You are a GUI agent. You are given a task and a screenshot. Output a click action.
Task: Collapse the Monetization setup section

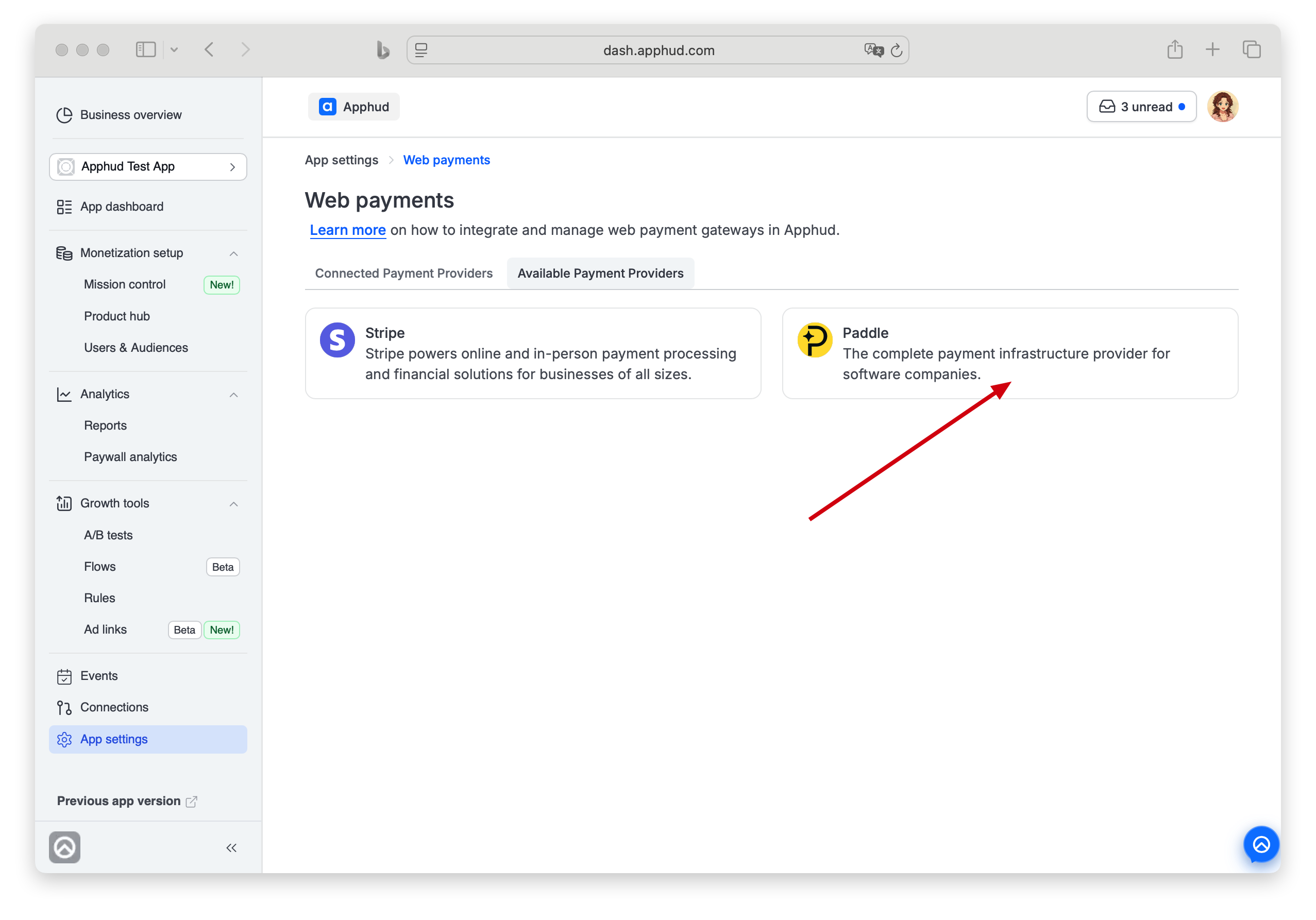click(x=233, y=253)
